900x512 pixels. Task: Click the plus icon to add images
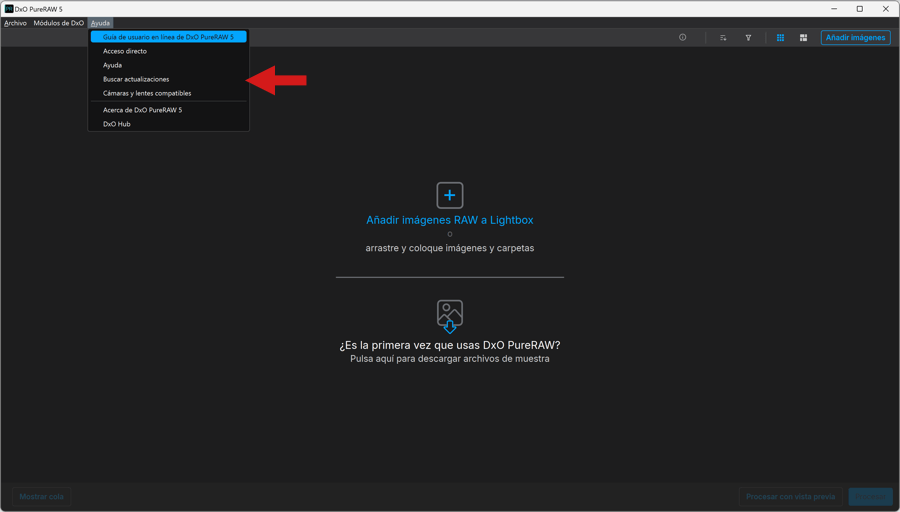tap(449, 195)
